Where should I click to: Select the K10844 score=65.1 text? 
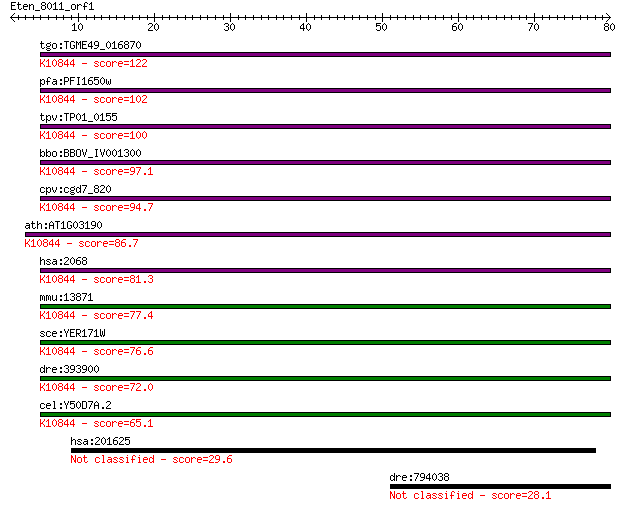(x=96, y=423)
